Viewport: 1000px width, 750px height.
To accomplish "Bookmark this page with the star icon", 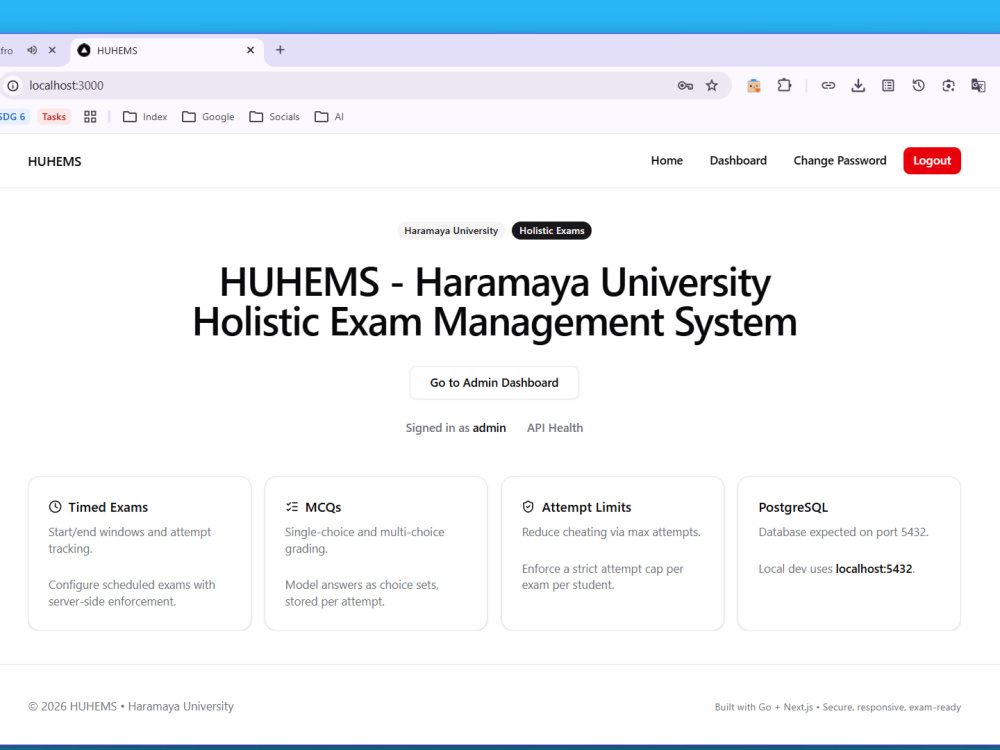I will [x=712, y=85].
